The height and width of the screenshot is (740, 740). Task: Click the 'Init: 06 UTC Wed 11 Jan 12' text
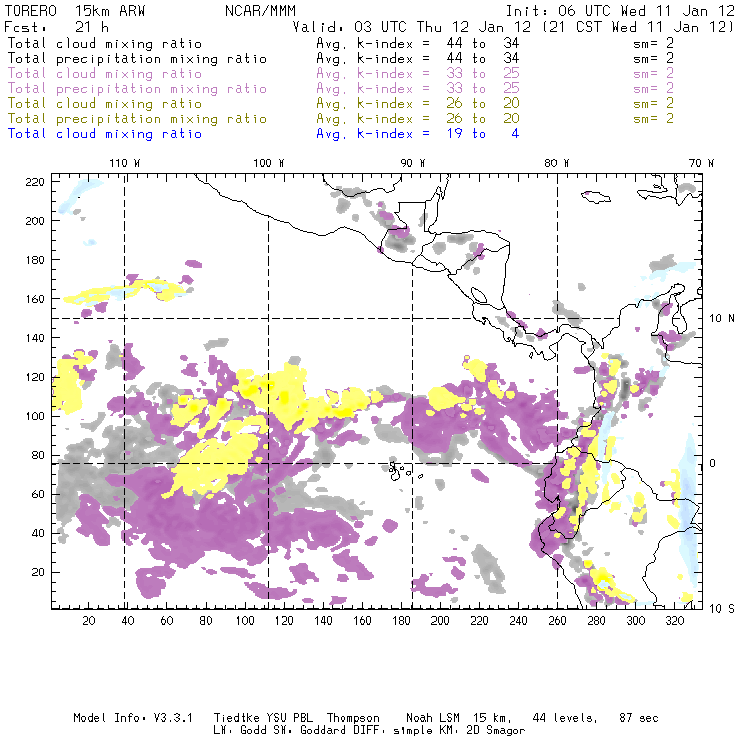tap(620, 10)
